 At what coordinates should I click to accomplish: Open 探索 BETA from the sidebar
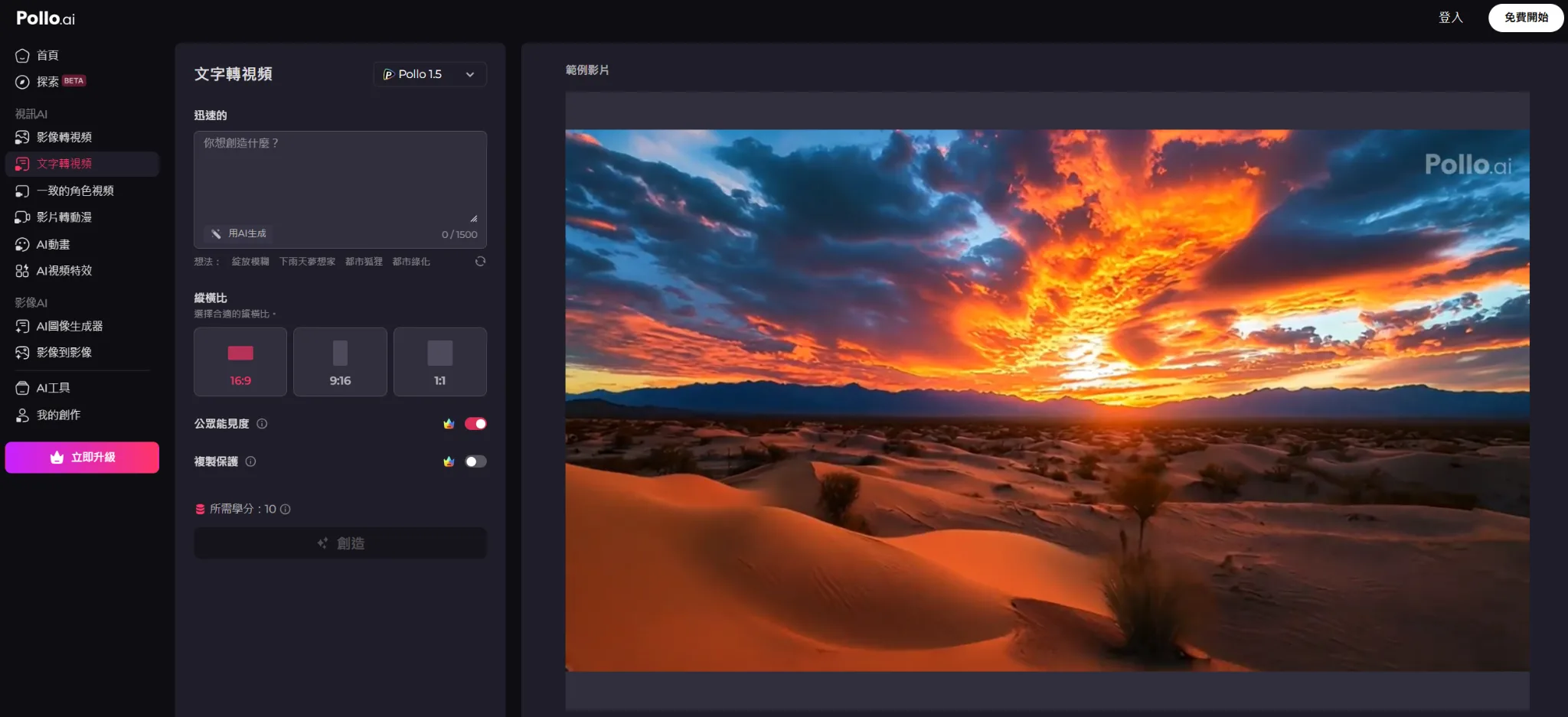(x=51, y=82)
